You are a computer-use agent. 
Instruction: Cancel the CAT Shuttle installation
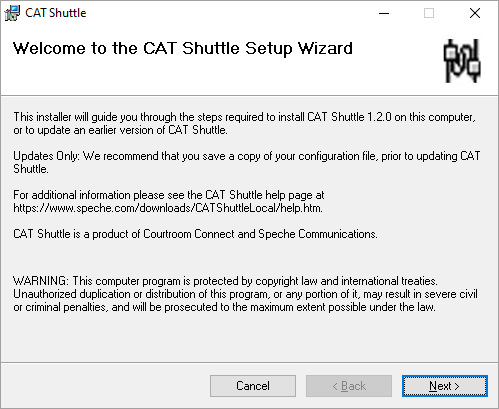(253, 386)
